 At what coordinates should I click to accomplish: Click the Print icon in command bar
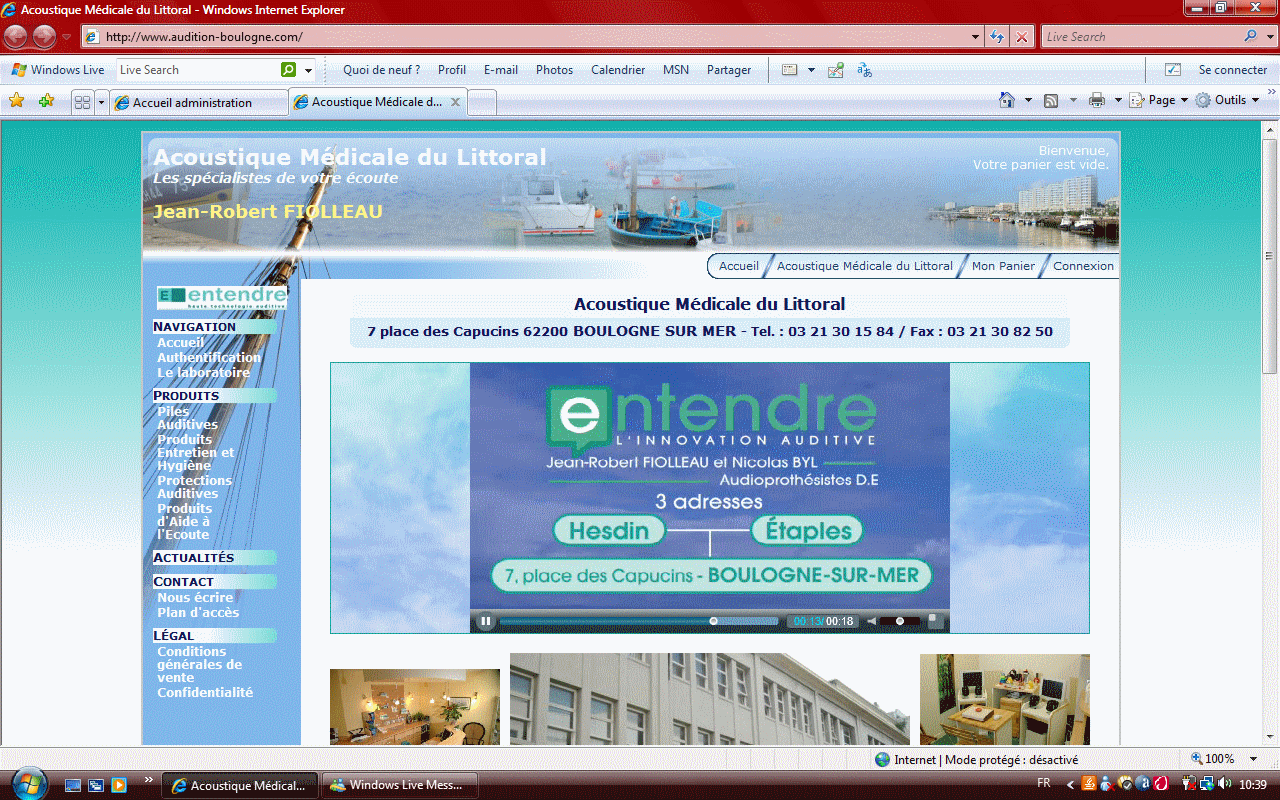click(1097, 100)
